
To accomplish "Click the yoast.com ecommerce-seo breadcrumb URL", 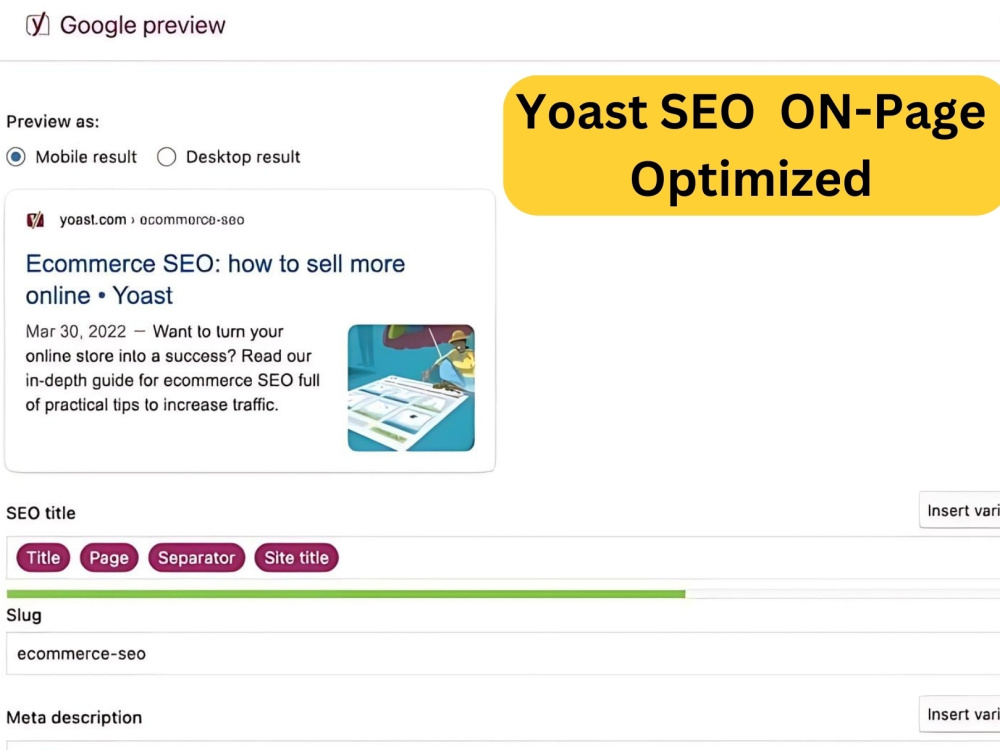I will click(152, 220).
